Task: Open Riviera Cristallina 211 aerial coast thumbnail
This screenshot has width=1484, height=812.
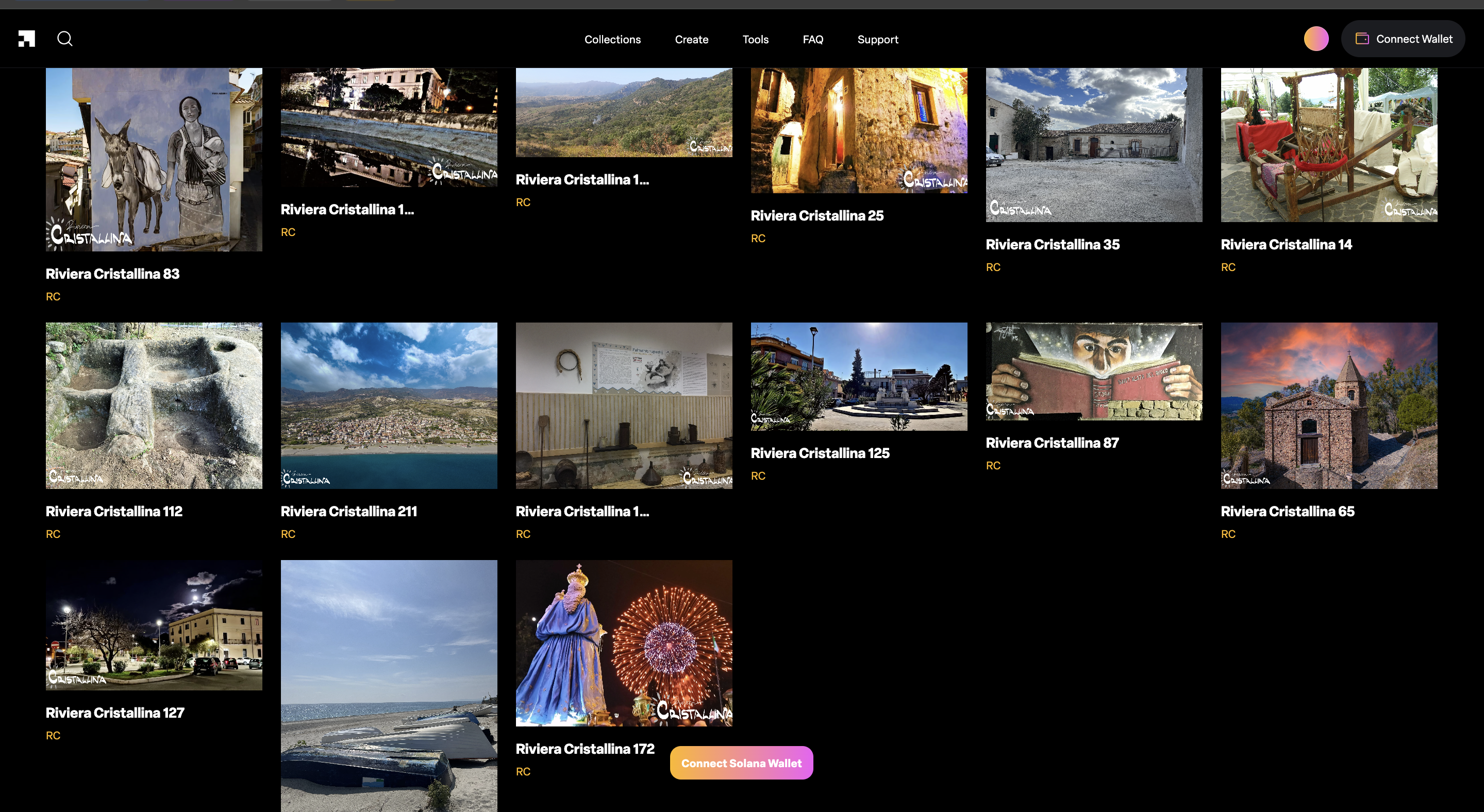Action: coord(389,405)
